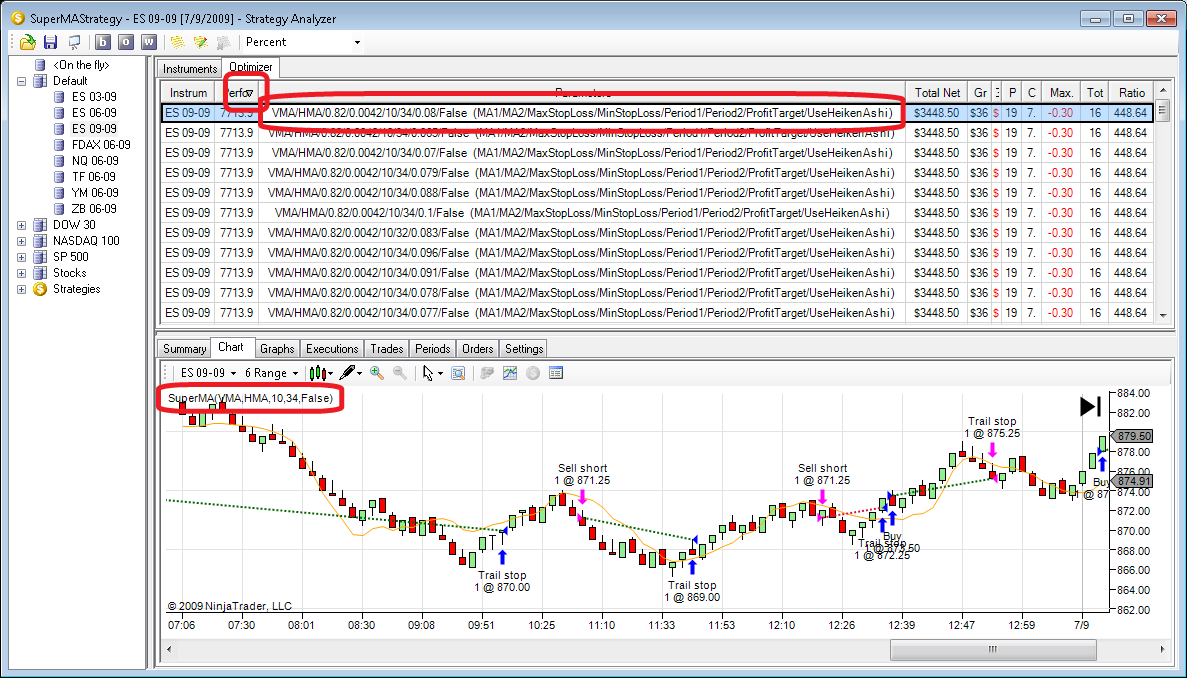Select ES 09-09 in instrument tree
This screenshot has height=678, width=1187.
(94, 129)
